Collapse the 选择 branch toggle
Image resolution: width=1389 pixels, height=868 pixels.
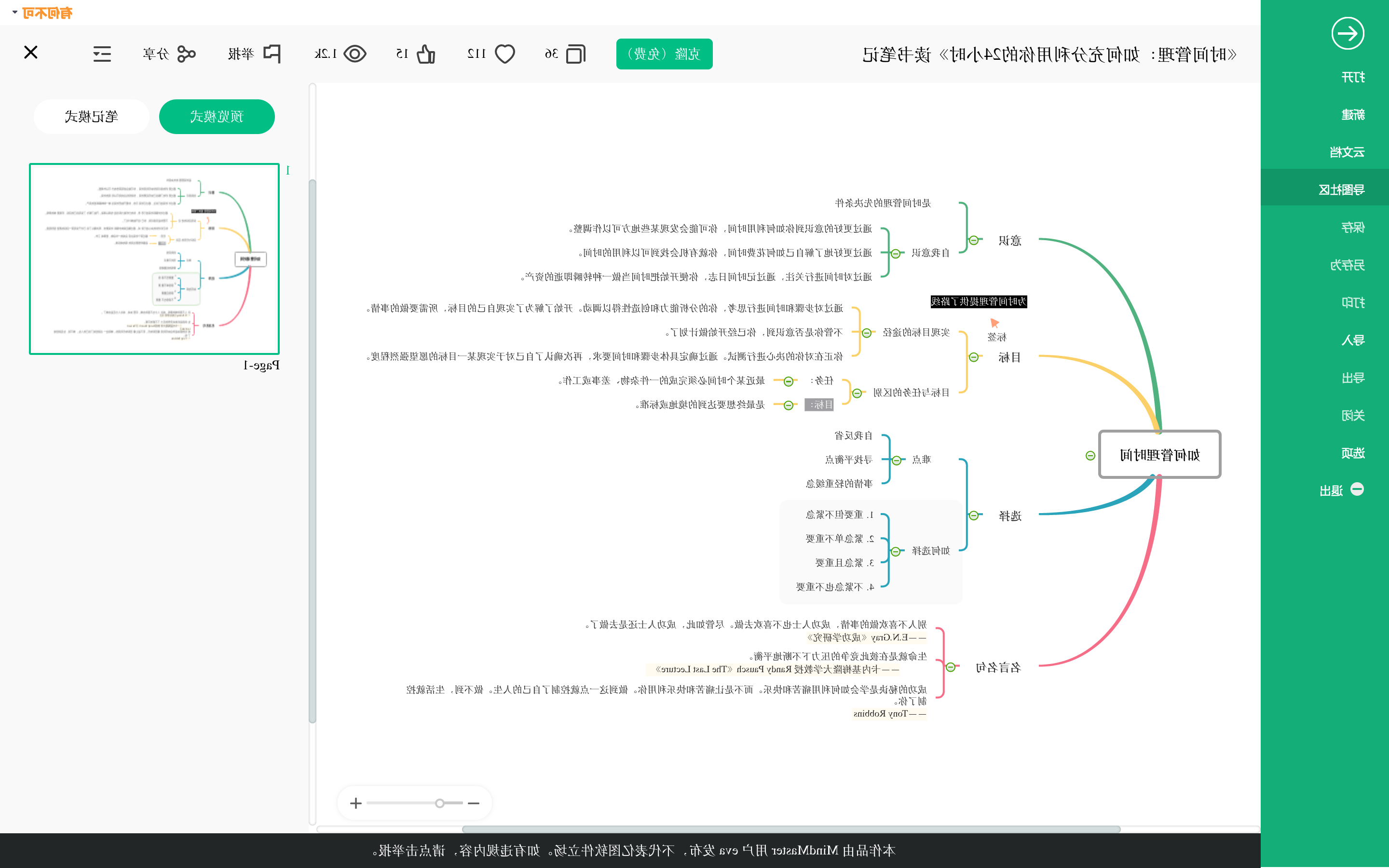point(974,515)
